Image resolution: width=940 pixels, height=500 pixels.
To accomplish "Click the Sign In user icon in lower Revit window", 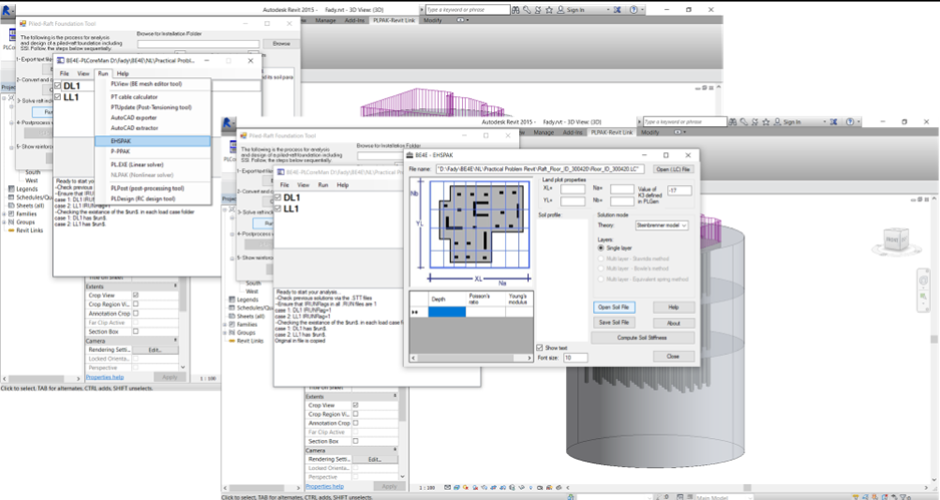I will coord(778,122).
